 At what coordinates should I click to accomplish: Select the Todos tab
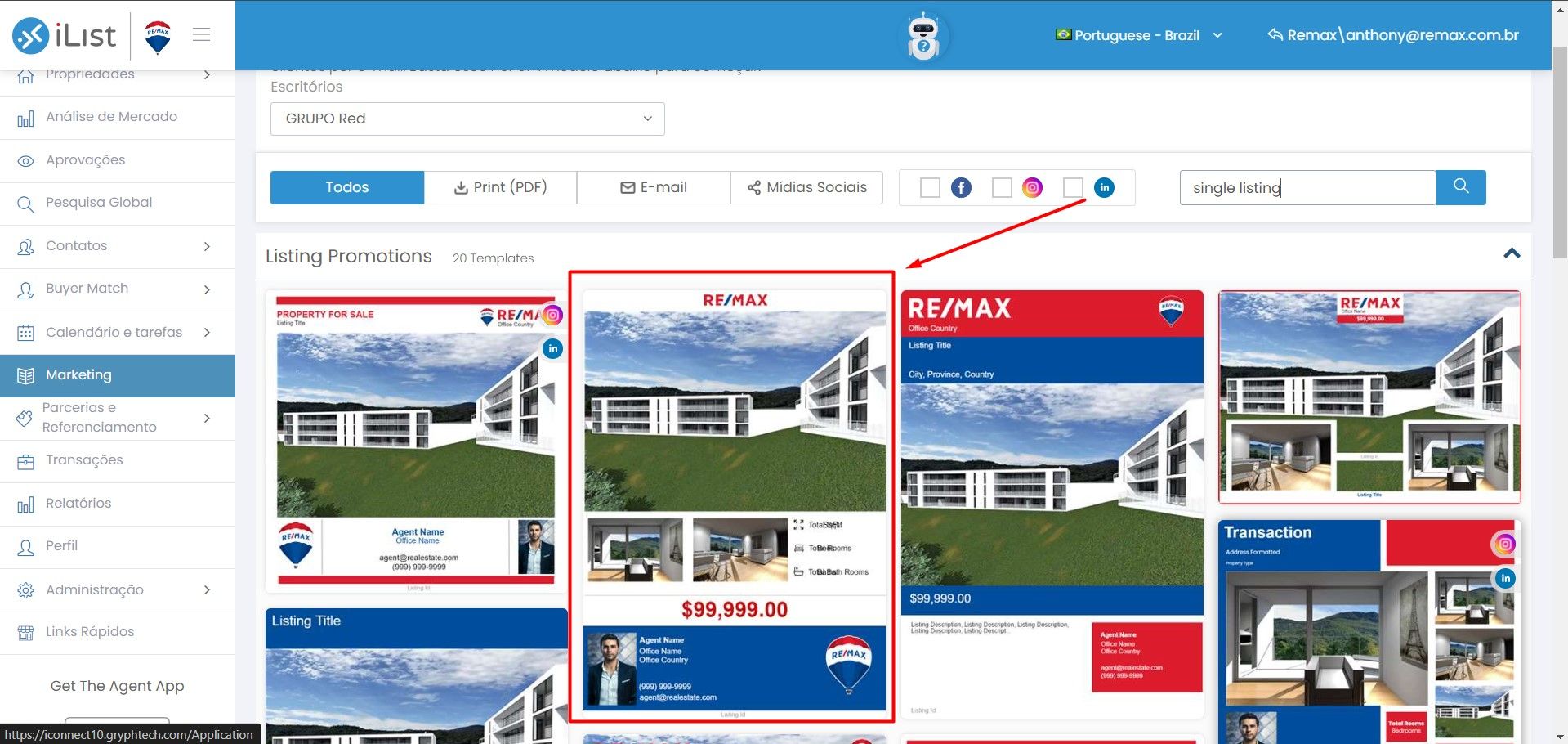347,187
